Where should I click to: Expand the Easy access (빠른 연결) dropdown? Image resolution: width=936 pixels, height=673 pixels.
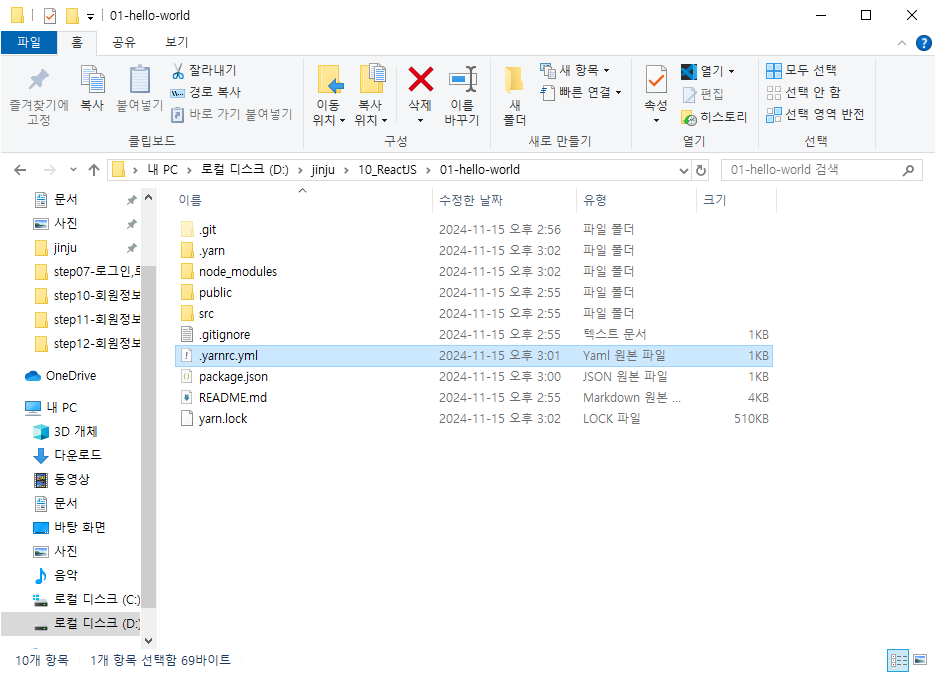coord(581,92)
